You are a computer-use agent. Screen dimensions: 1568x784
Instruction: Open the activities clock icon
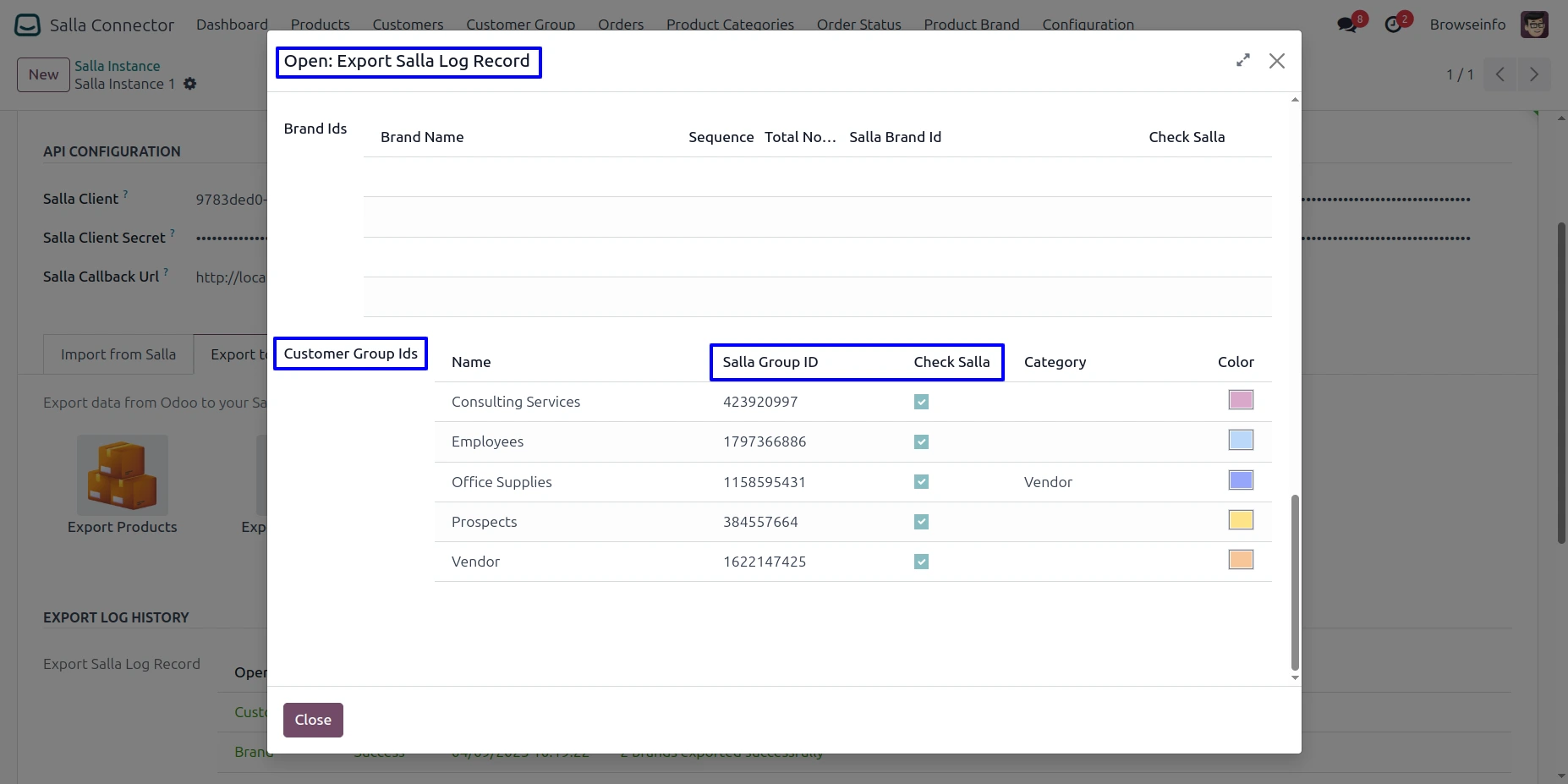(1393, 25)
